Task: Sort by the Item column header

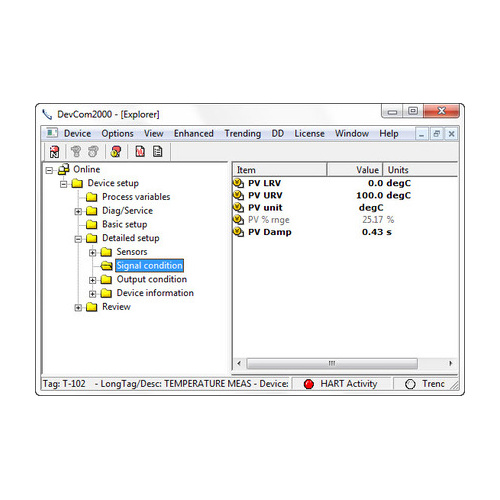Action: 280,170
